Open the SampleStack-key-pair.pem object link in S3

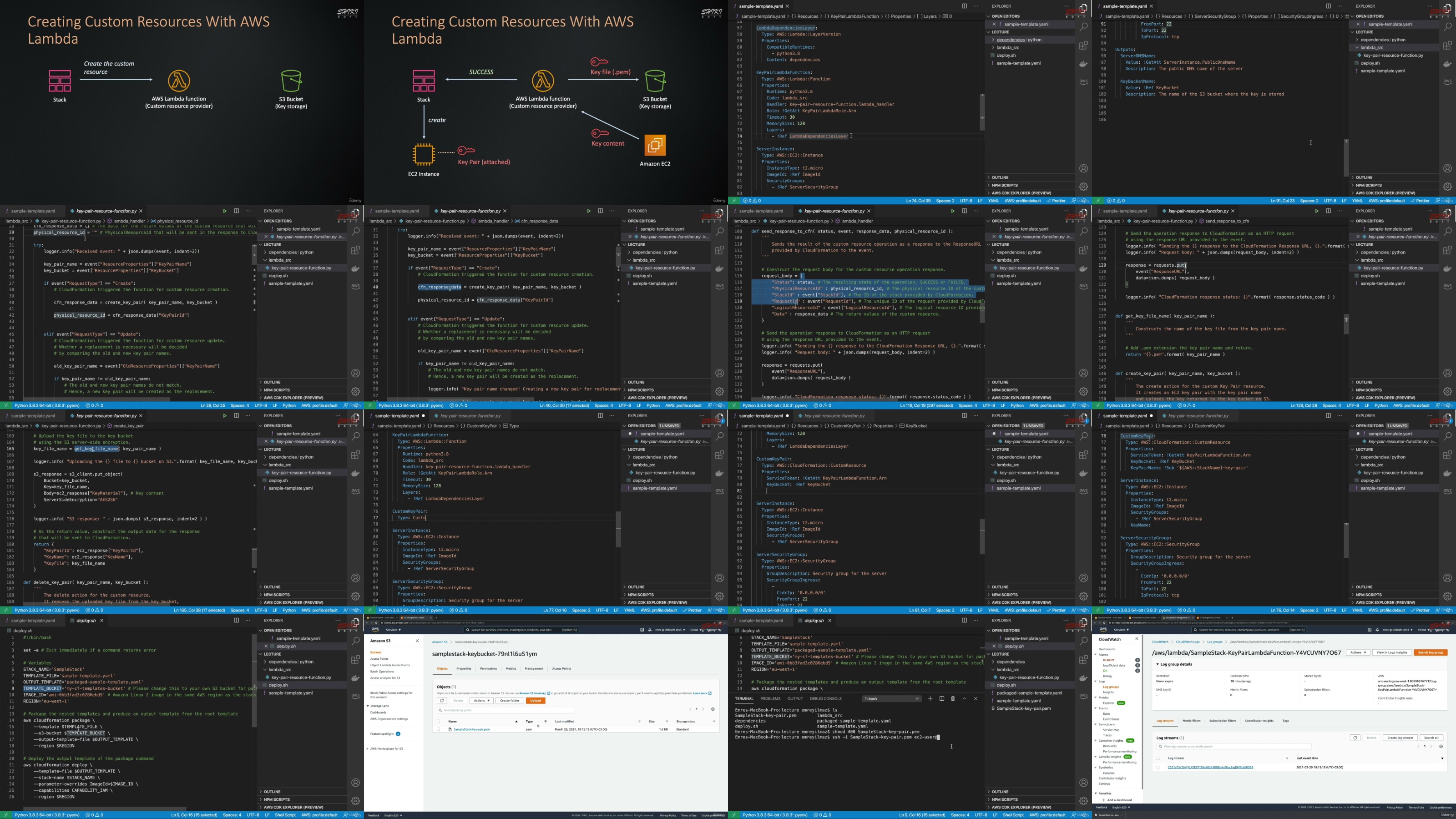click(x=472, y=730)
